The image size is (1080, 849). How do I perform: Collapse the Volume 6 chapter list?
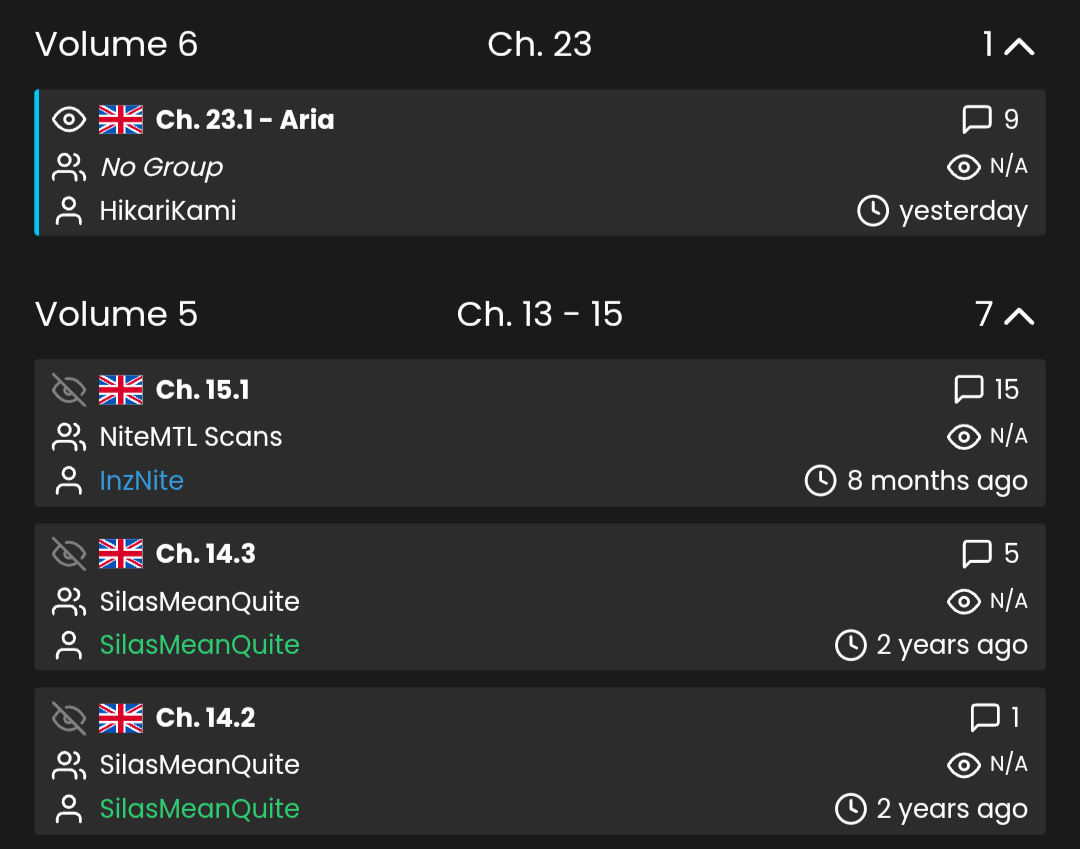point(1018,45)
